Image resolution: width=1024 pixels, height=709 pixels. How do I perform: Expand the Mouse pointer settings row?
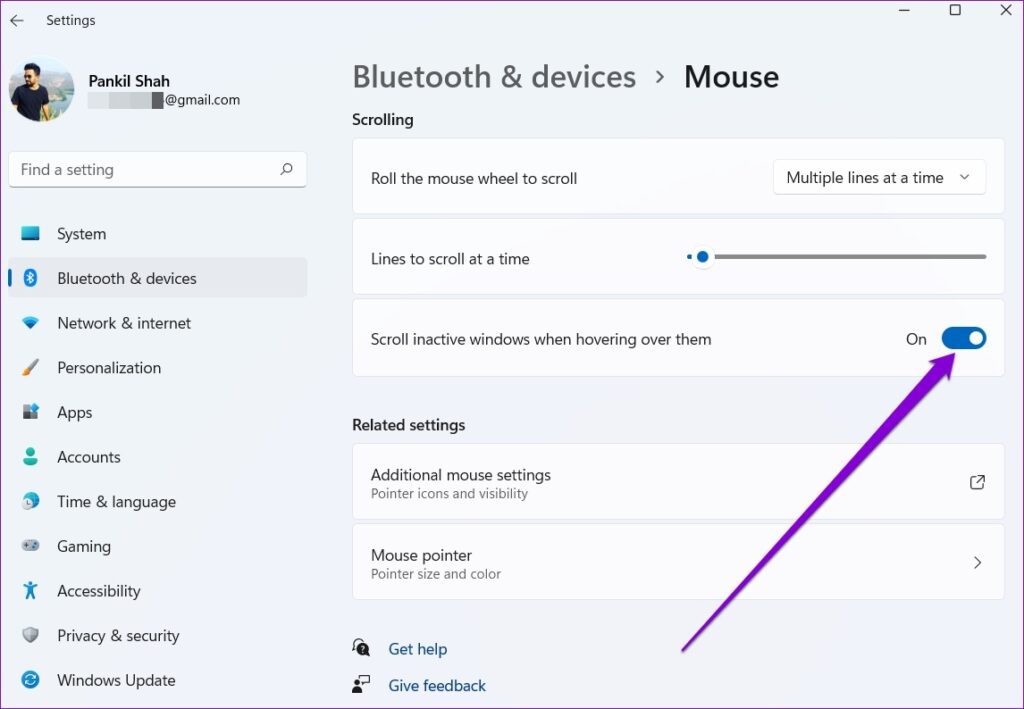678,562
